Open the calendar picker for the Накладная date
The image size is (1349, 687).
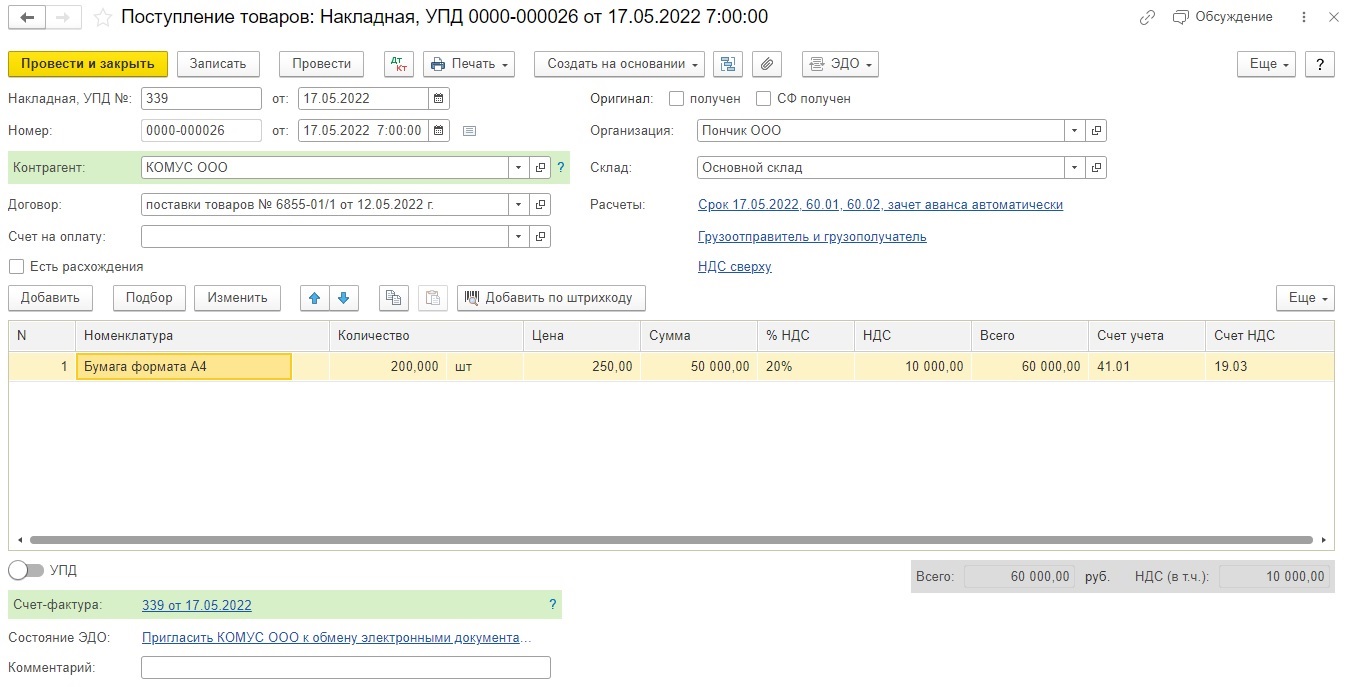click(x=439, y=99)
